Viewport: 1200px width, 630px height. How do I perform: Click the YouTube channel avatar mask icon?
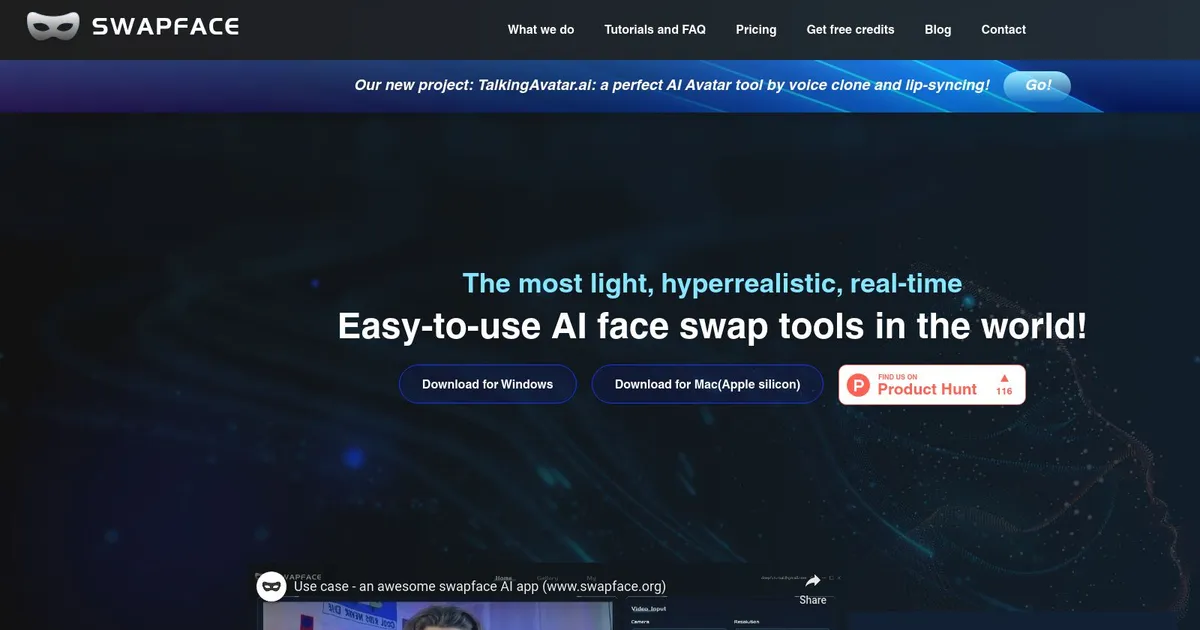[272, 586]
